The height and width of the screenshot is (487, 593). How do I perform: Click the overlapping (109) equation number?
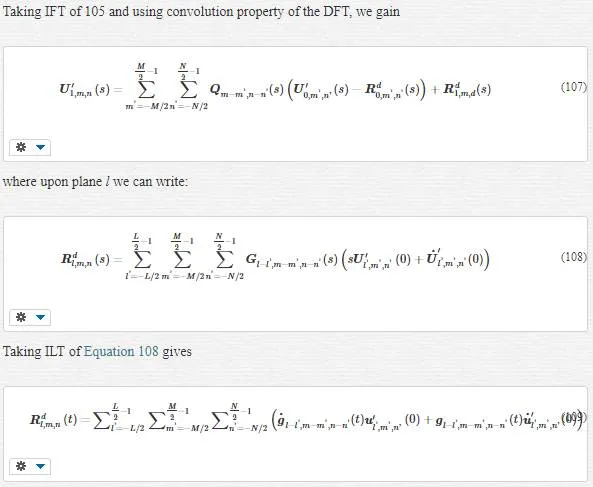(x=574, y=418)
